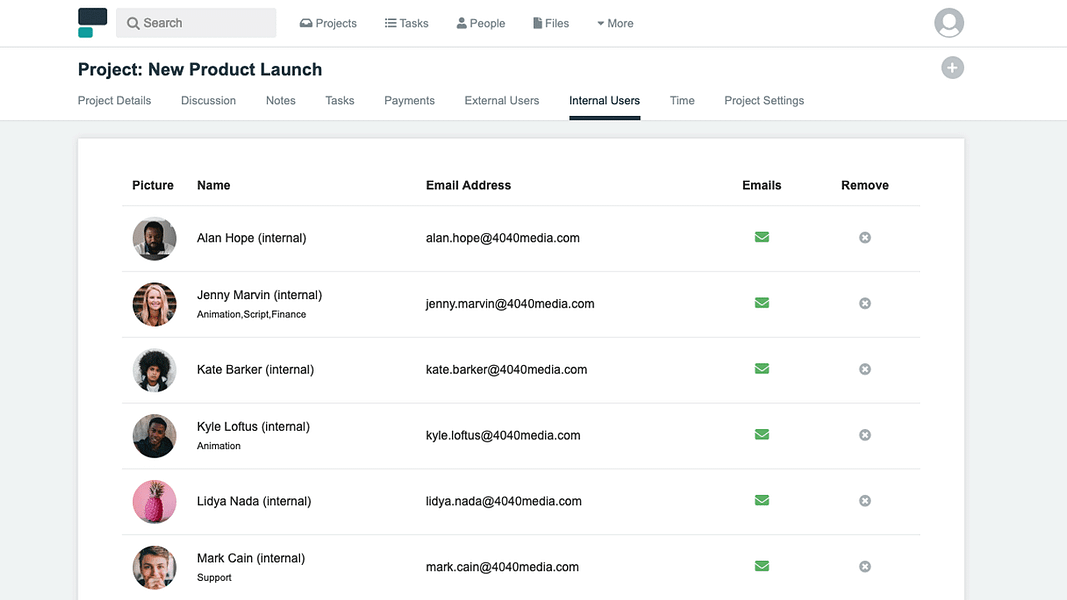Viewport: 1067px width, 600px height.
Task: Click alan.hope@4040media.com email
Action: coord(502,238)
